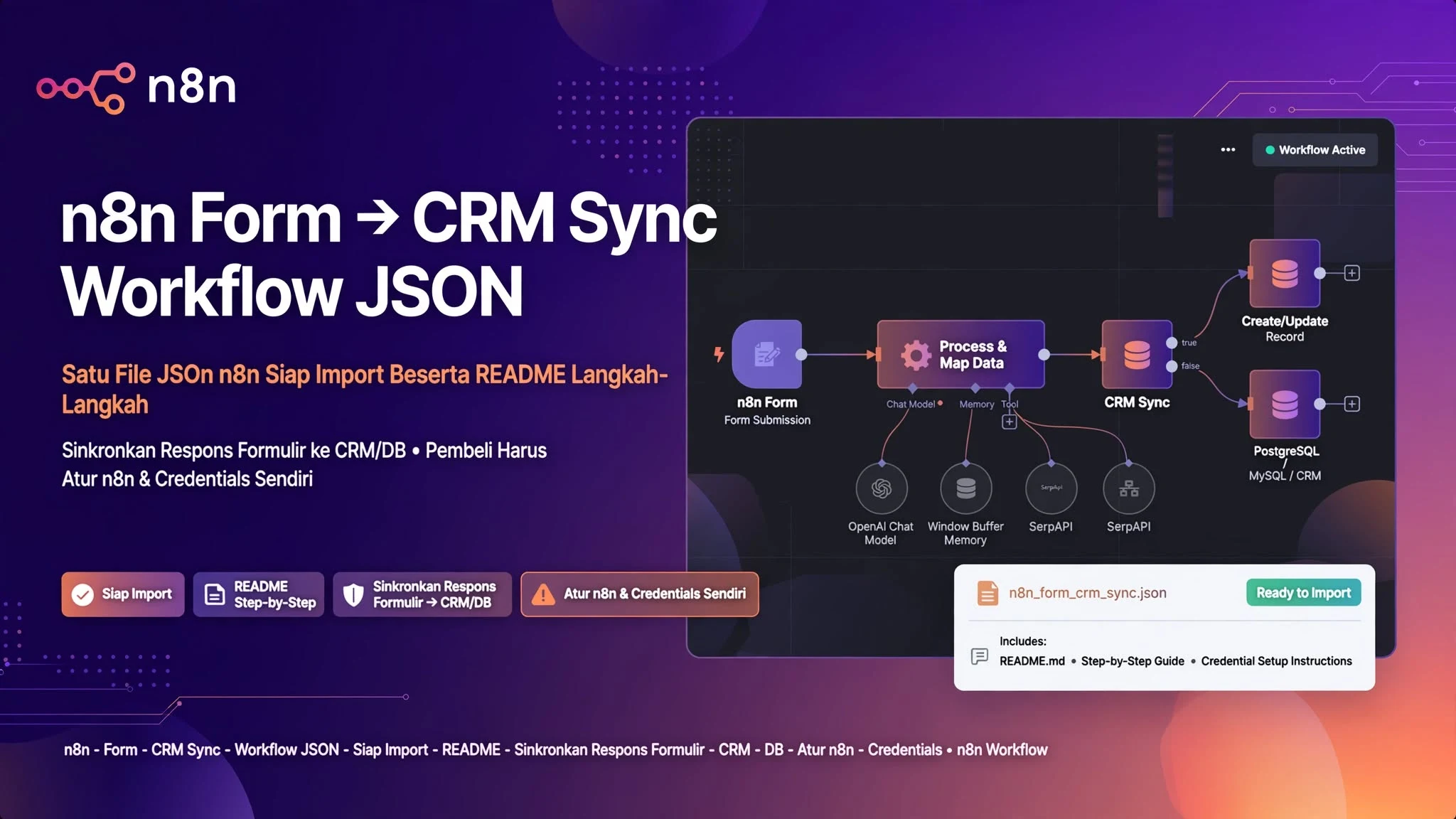Click the README.md text in Includes
Screen dimensions: 1456x819
[1032, 661]
